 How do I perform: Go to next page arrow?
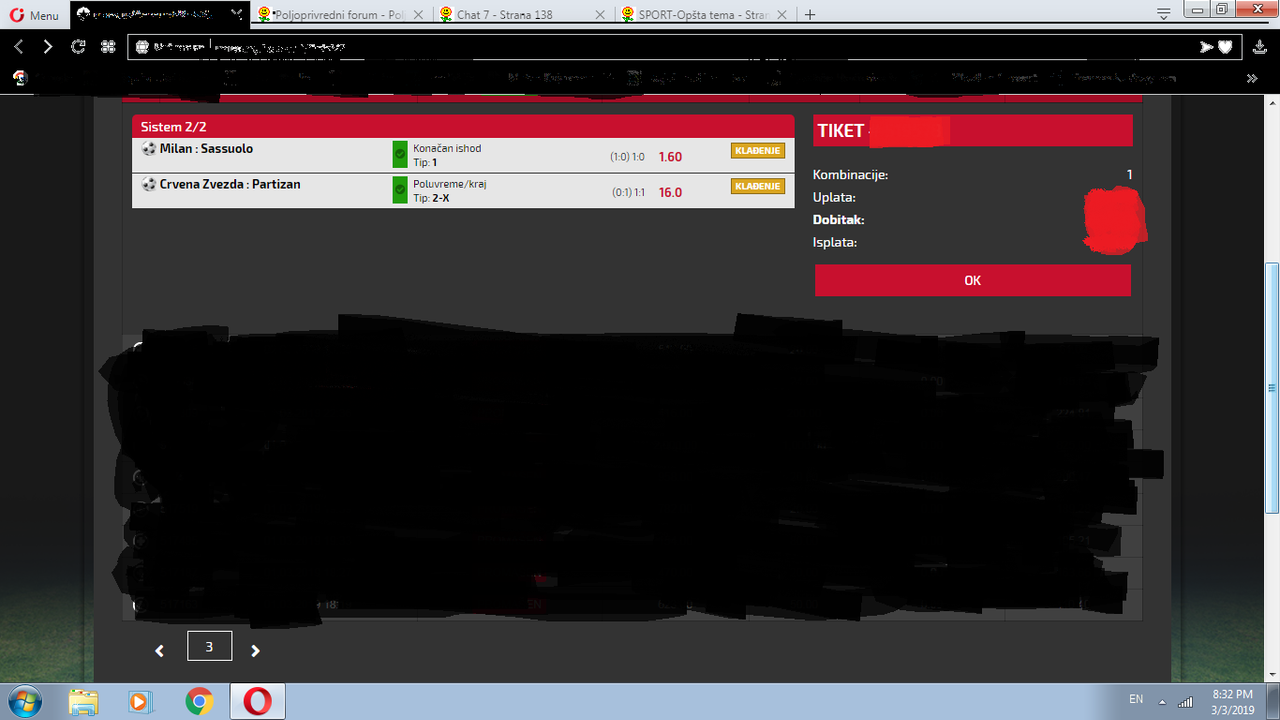click(x=255, y=651)
